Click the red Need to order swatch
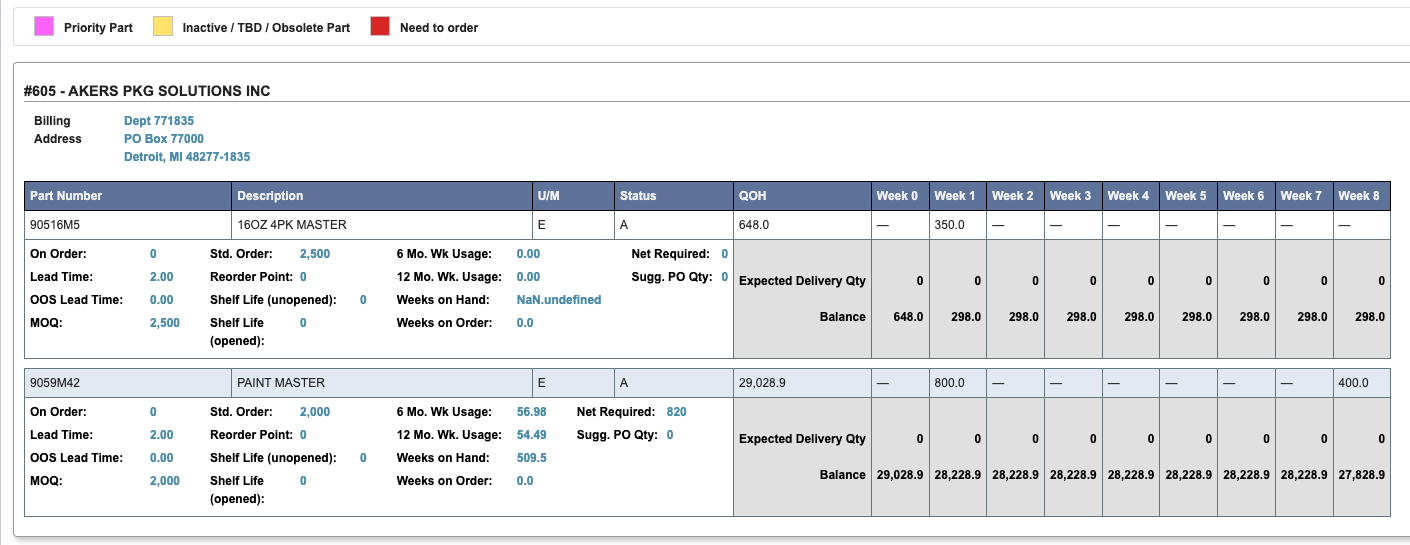 [380, 27]
